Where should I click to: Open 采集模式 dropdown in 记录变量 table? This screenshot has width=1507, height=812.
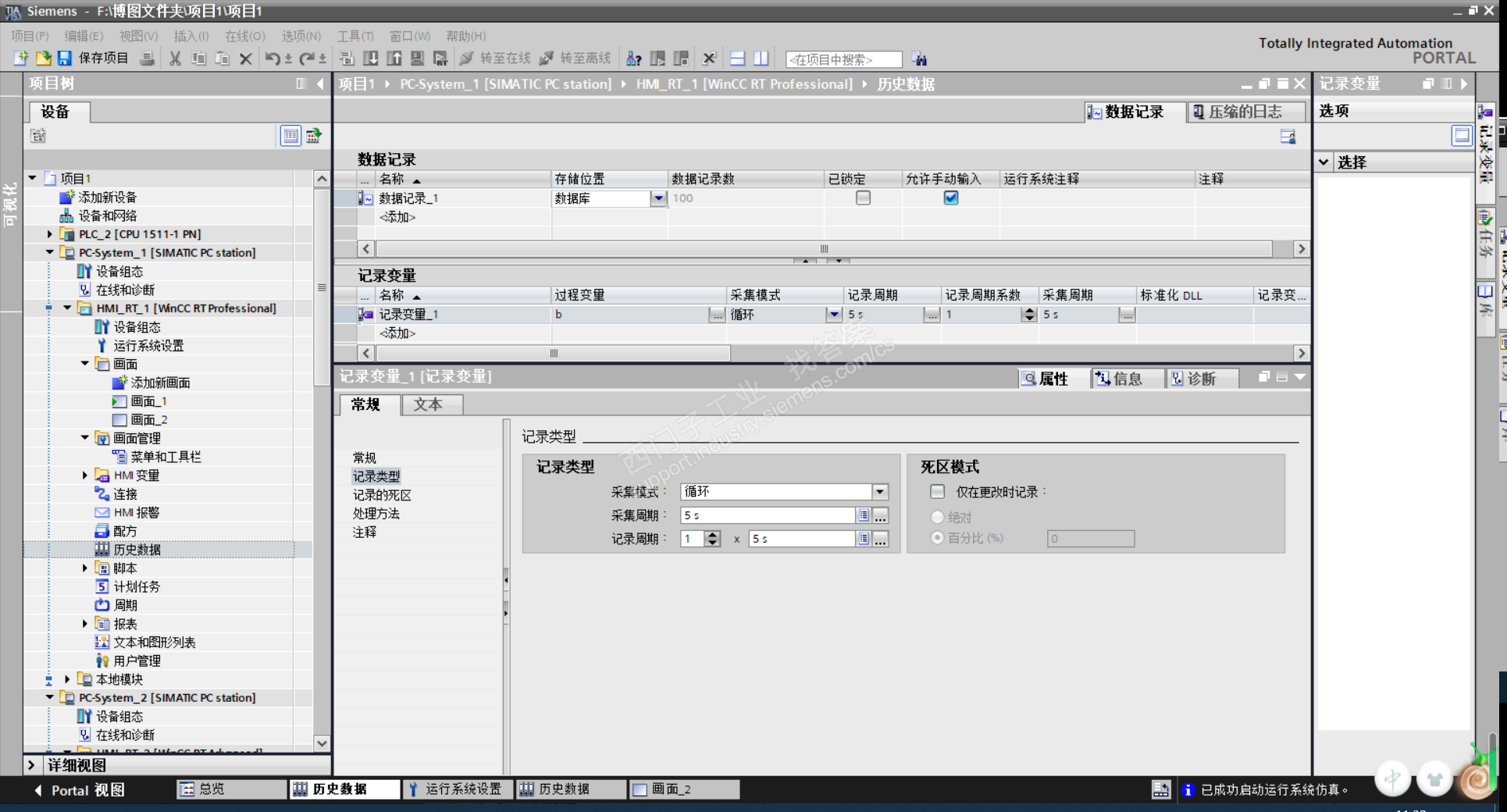[835, 315]
